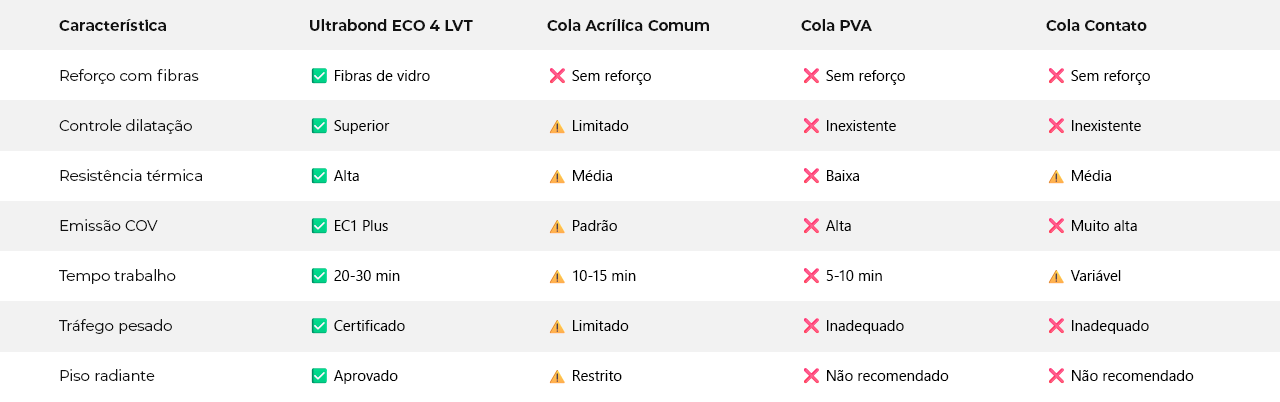Click the Cola Contato column header
Screen dimensions: 1280x402
[1096, 26]
